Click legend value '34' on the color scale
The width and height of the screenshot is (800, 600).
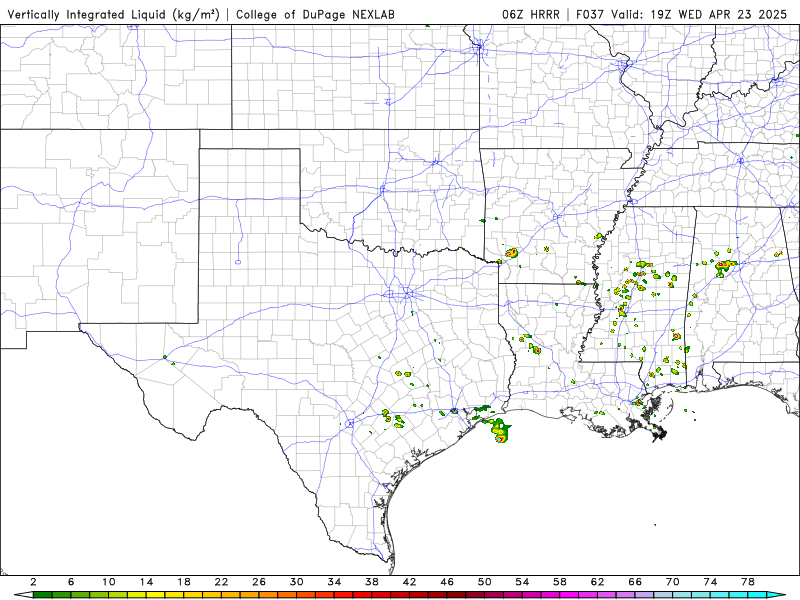tap(335, 582)
